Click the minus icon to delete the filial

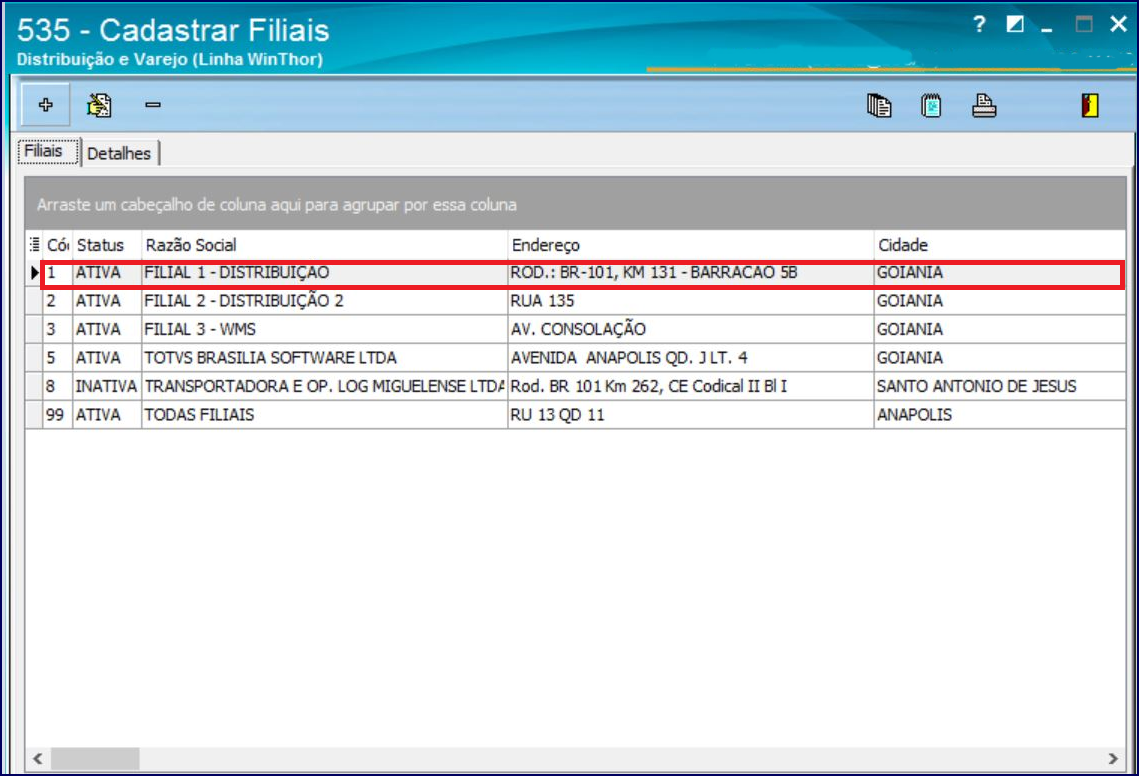[153, 105]
